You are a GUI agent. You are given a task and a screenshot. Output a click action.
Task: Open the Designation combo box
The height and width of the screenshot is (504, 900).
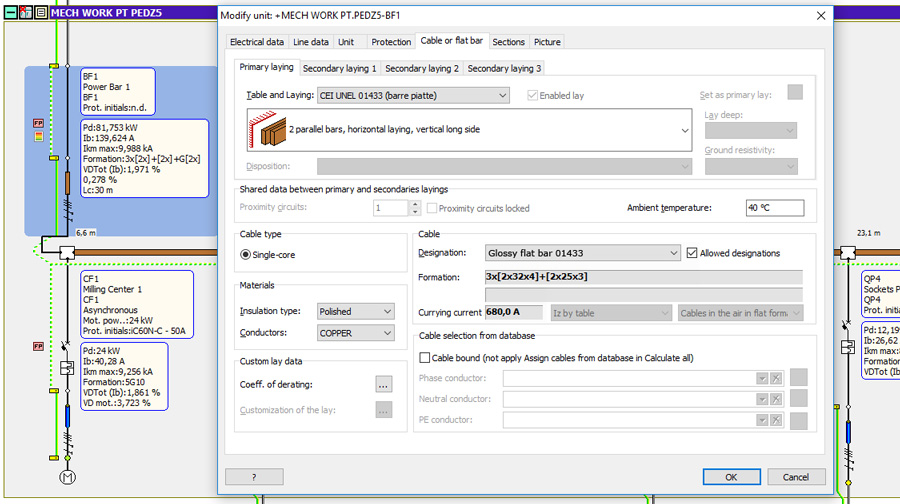tap(582, 253)
